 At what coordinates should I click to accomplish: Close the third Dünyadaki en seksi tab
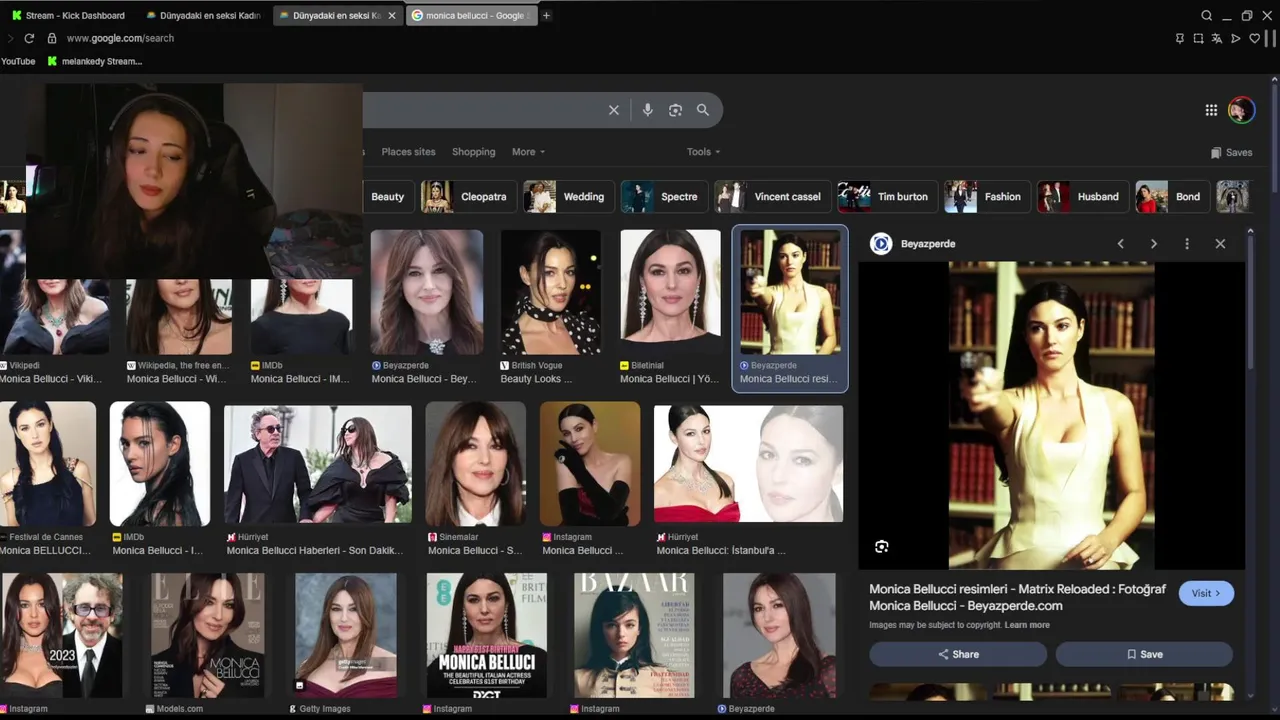pyautogui.click(x=392, y=15)
